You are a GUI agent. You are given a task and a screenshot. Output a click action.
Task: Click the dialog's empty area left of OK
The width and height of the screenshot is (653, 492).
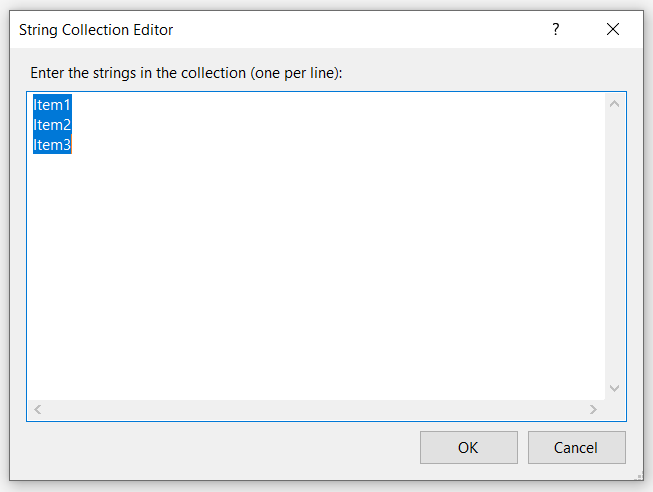point(220,448)
